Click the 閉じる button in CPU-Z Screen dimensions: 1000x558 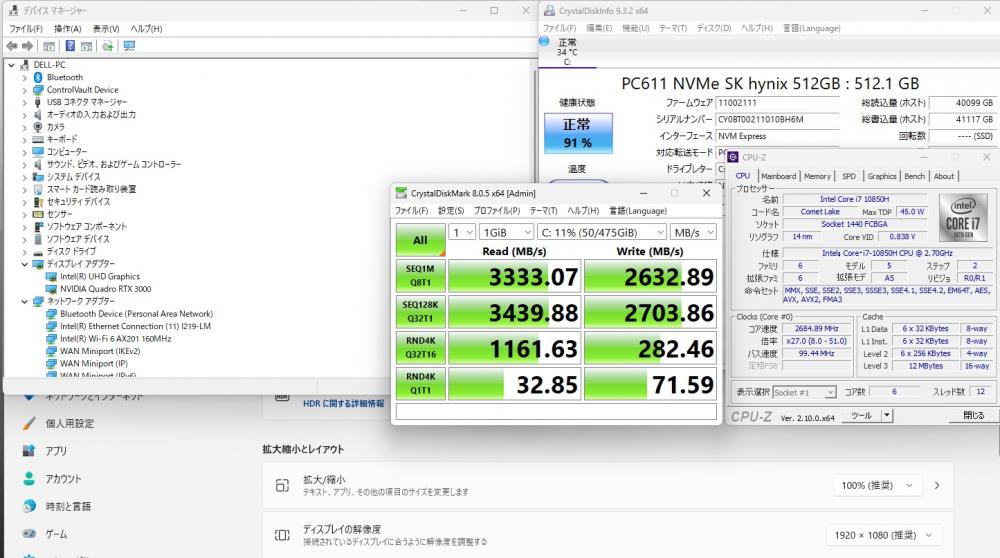pyautogui.click(x=973, y=415)
